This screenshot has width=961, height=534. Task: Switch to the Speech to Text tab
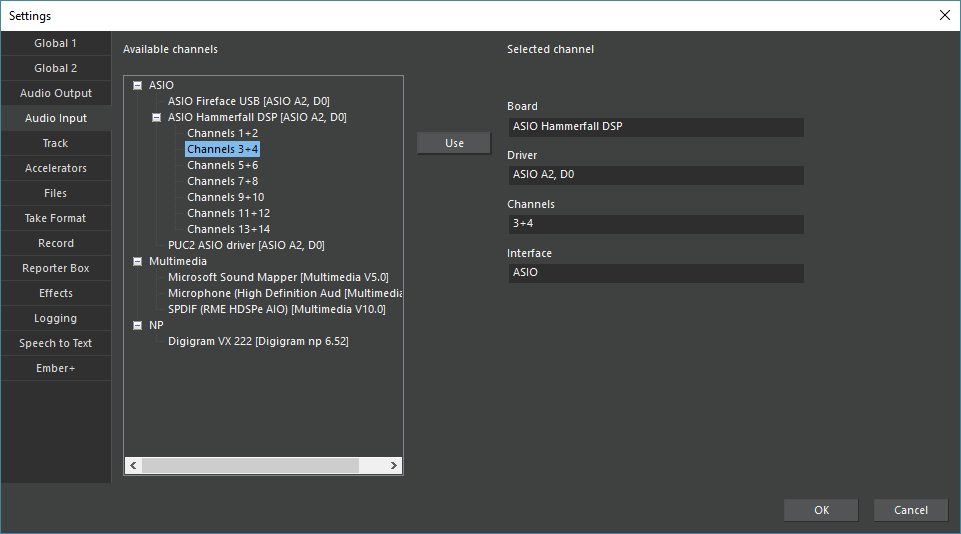point(56,343)
